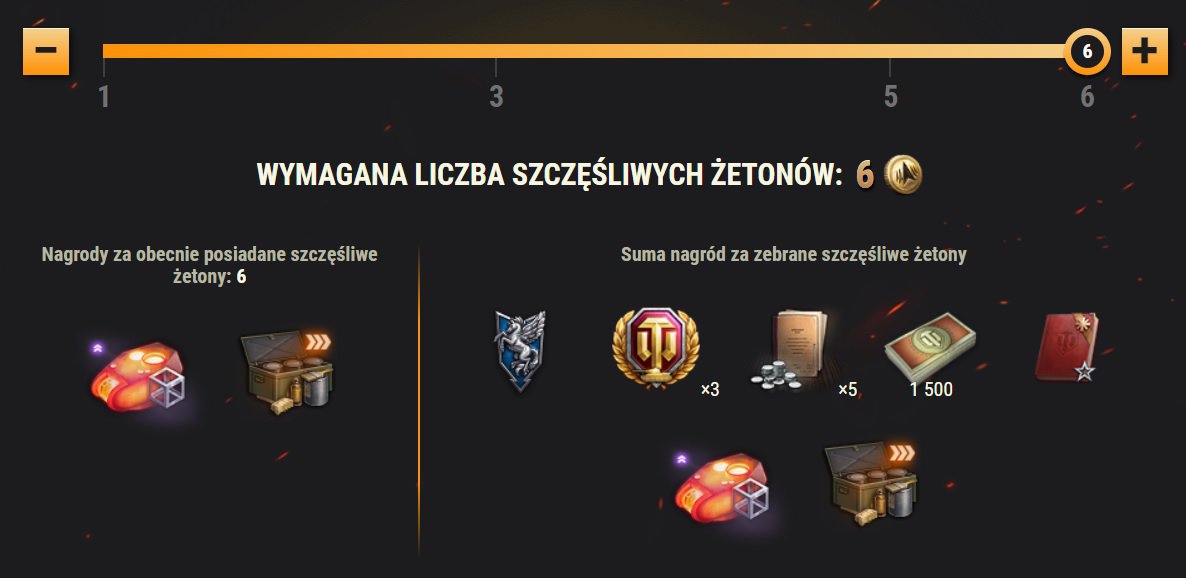
Task: Select the supply crate in current rewards
Action: [x=288, y=372]
